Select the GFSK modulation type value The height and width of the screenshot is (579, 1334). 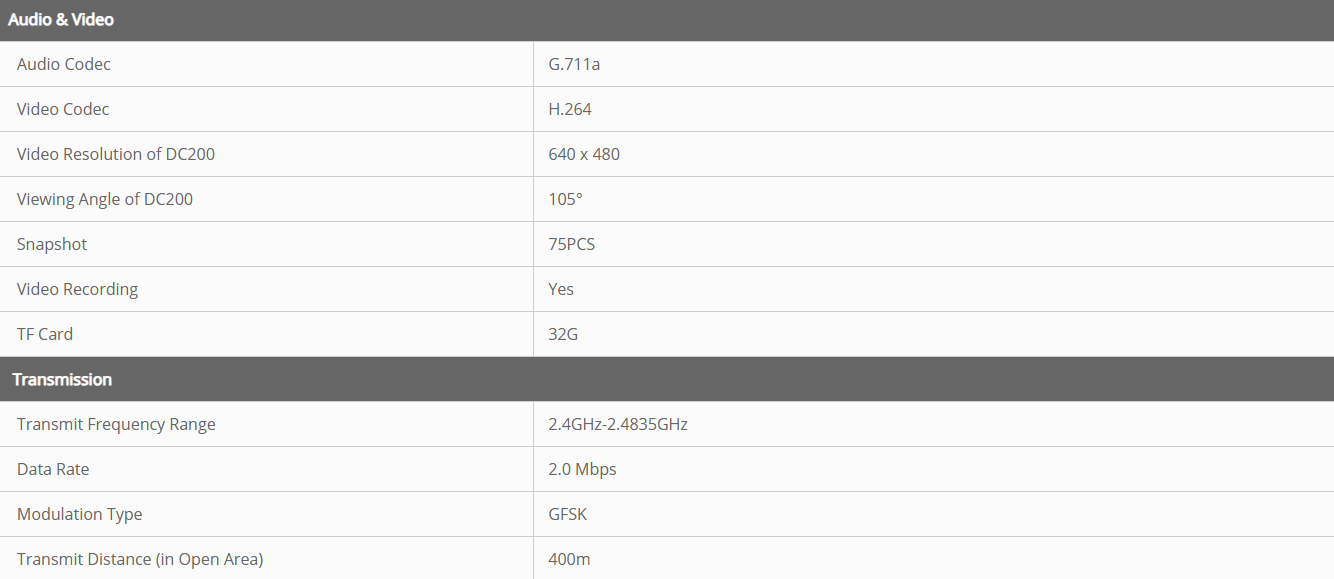click(x=567, y=515)
